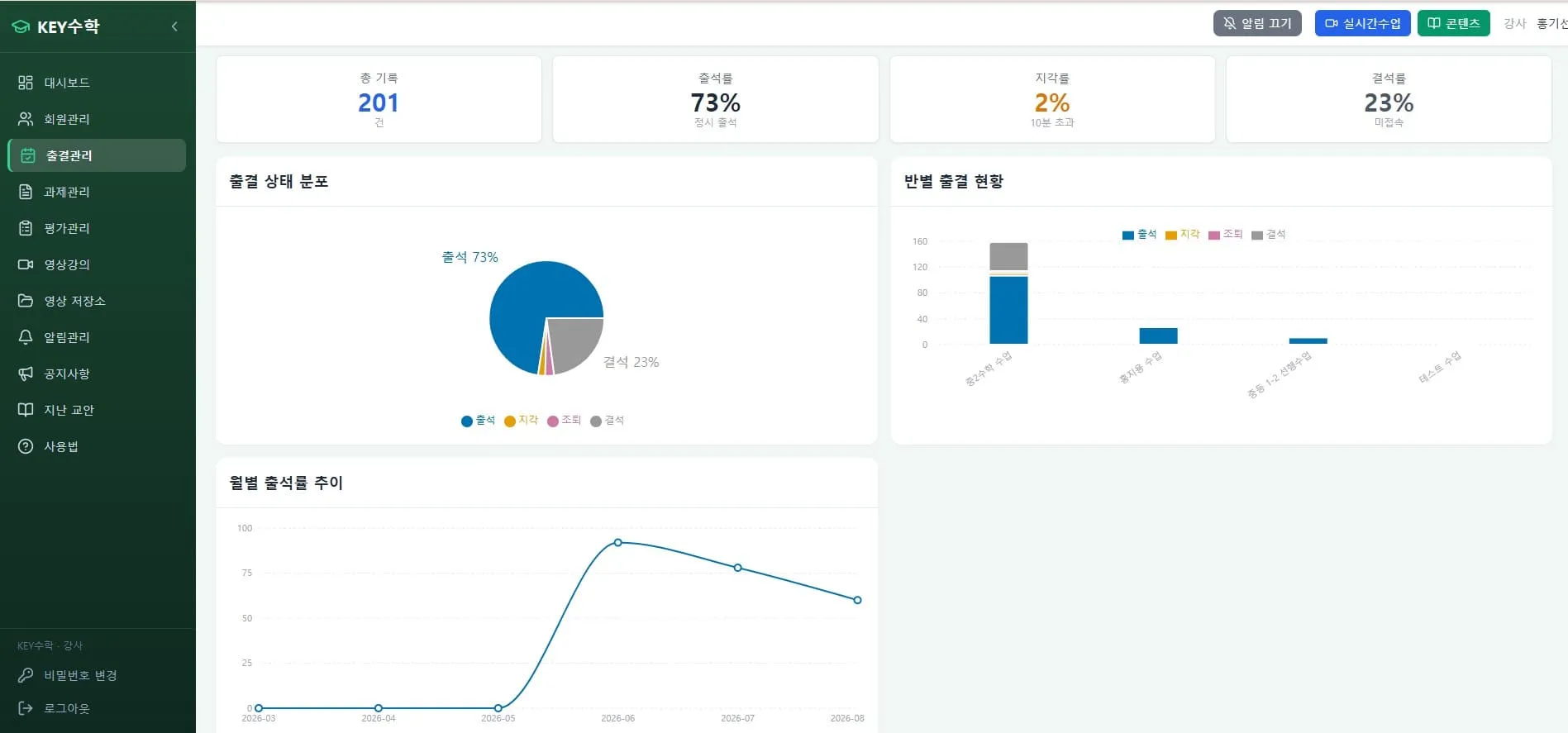Click the 결석률 23% card

pyautogui.click(x=1389, y=99)
